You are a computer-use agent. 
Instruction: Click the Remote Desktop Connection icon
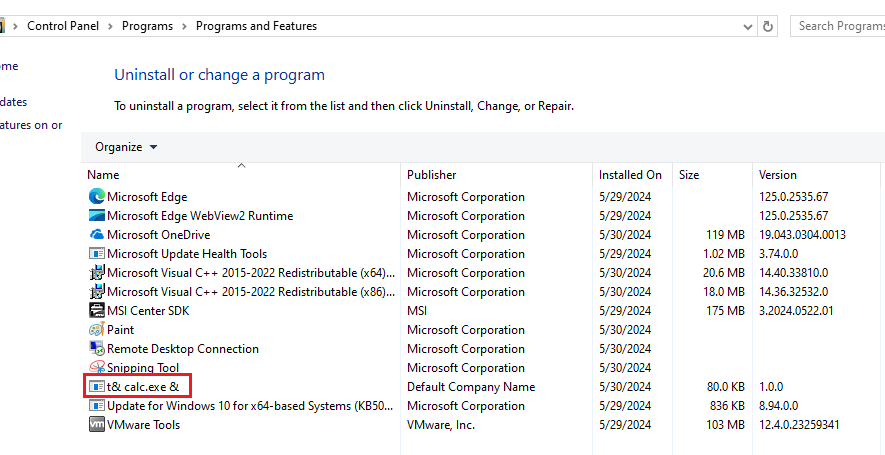[x=97, y=349]
